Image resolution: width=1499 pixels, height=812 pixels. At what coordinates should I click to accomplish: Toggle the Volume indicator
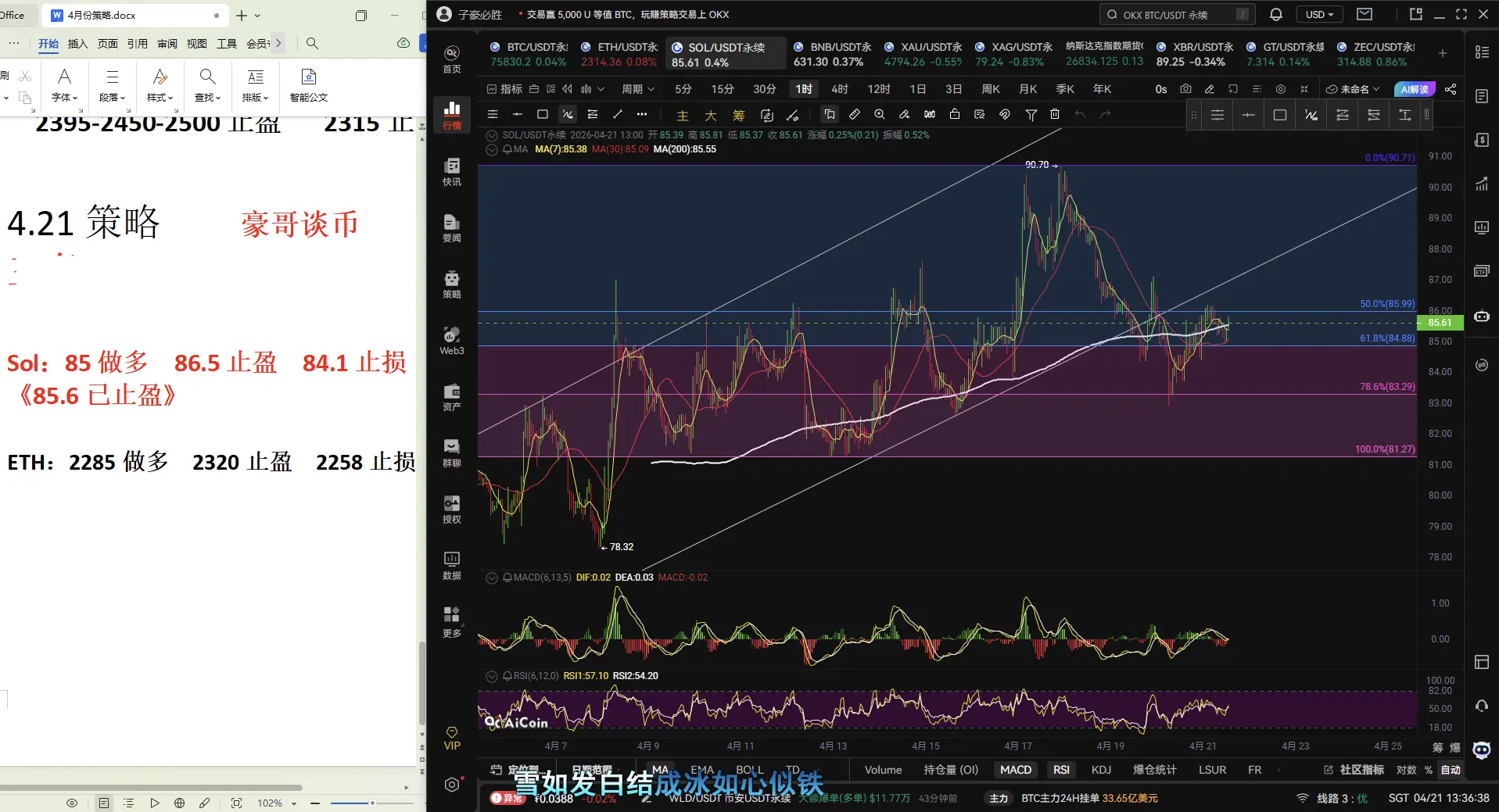(x=884, y=770)
